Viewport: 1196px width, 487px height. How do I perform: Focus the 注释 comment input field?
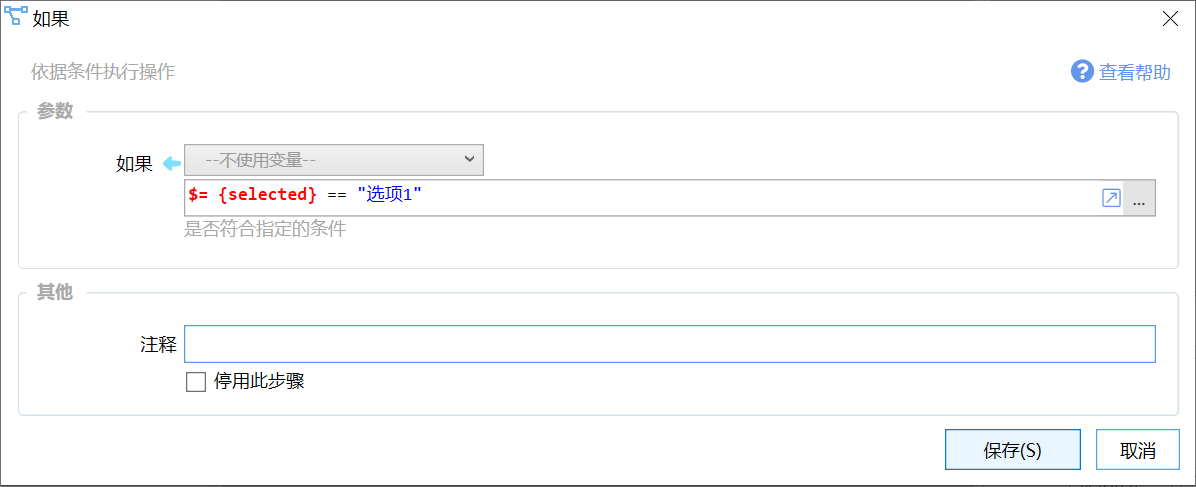pyautogui.click(x=670, y=344)
